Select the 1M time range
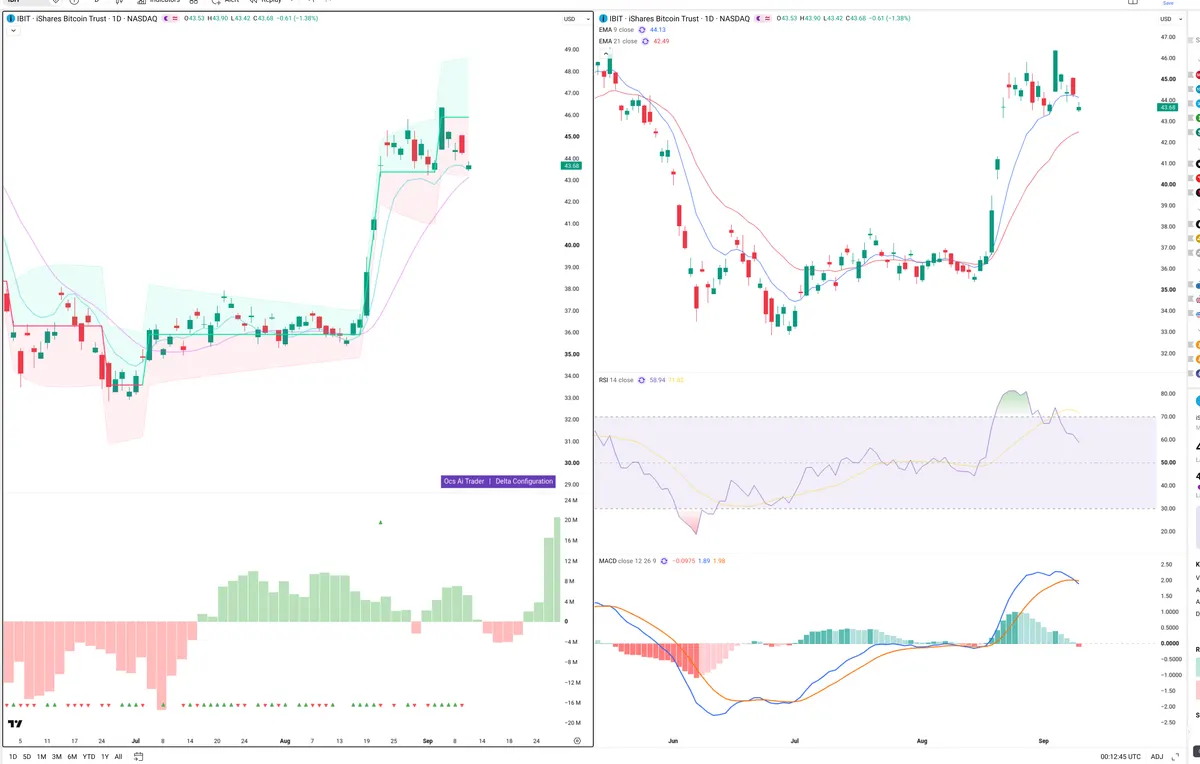Viewport: 1200px width, 764px height. pyautogui.click(x=41, y=757)
